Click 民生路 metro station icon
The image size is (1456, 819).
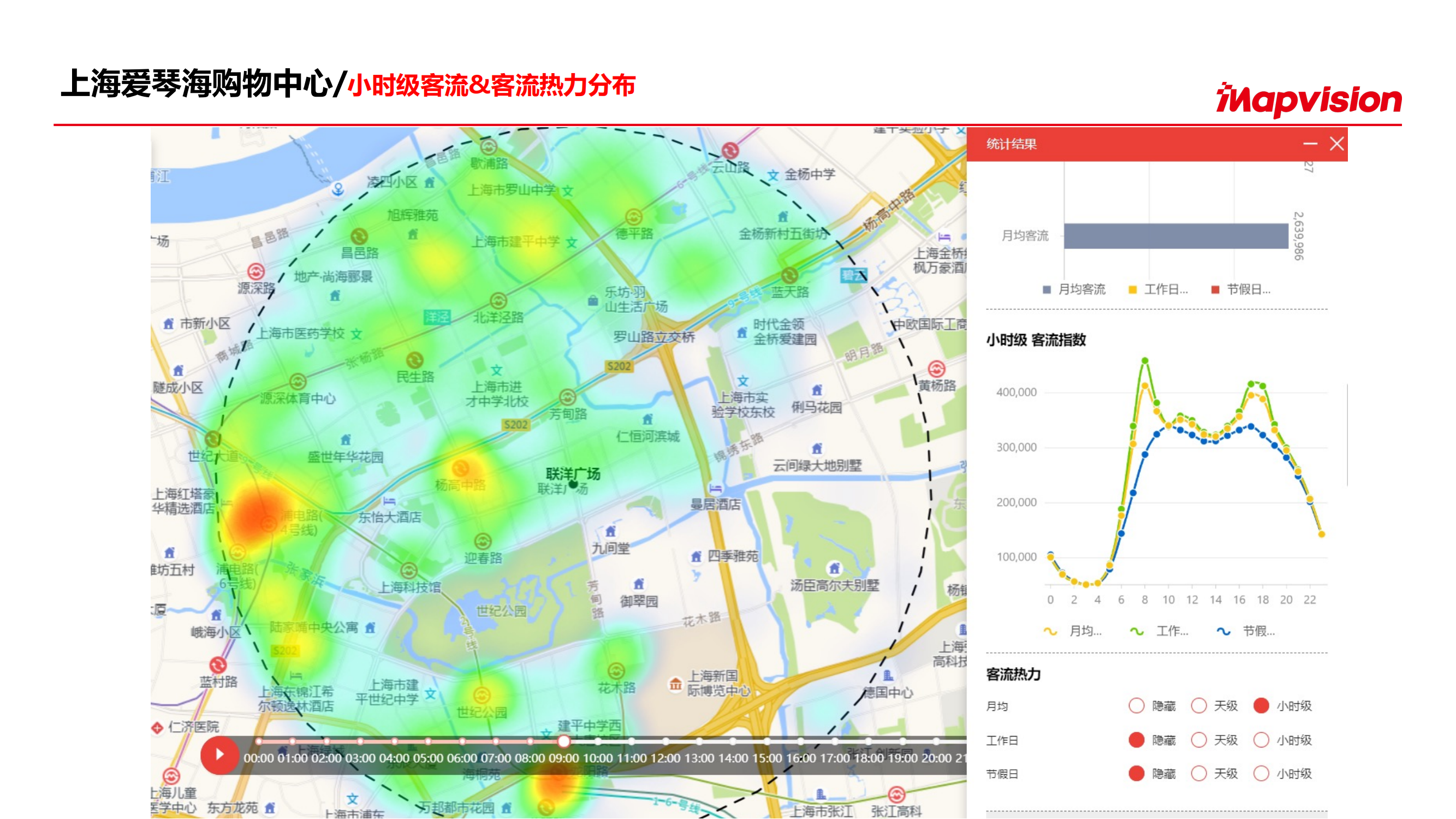coord(415,360)
